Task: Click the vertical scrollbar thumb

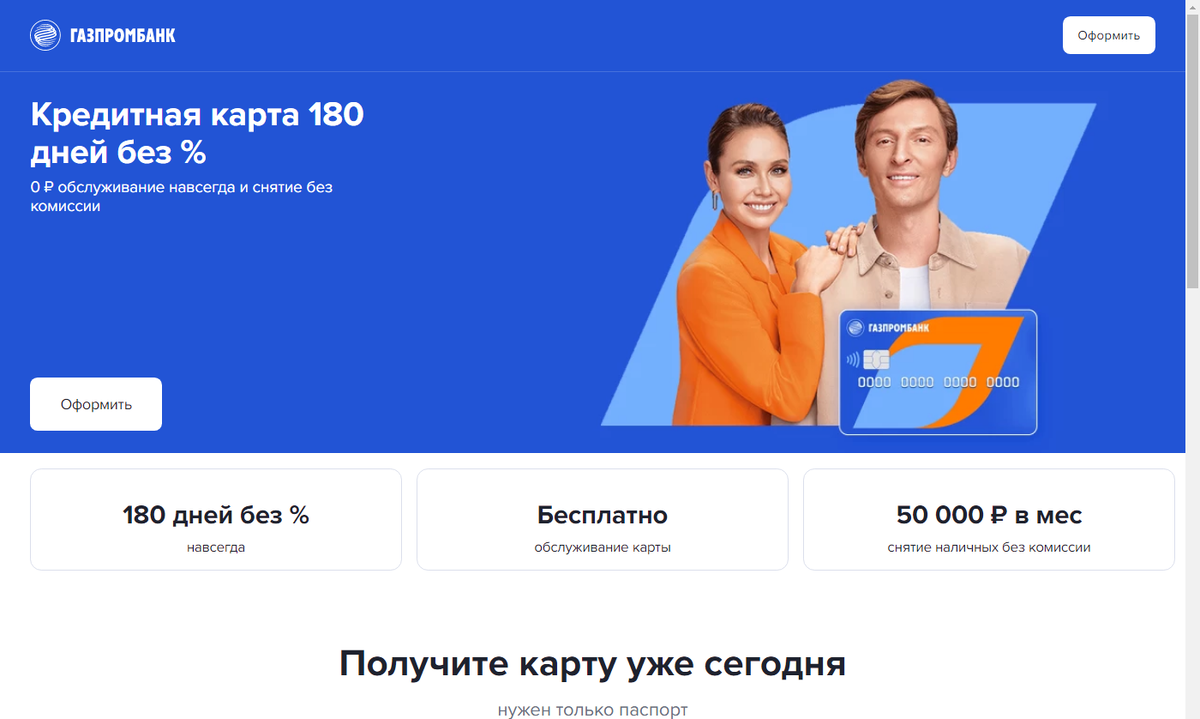Action: [1191, 150]
